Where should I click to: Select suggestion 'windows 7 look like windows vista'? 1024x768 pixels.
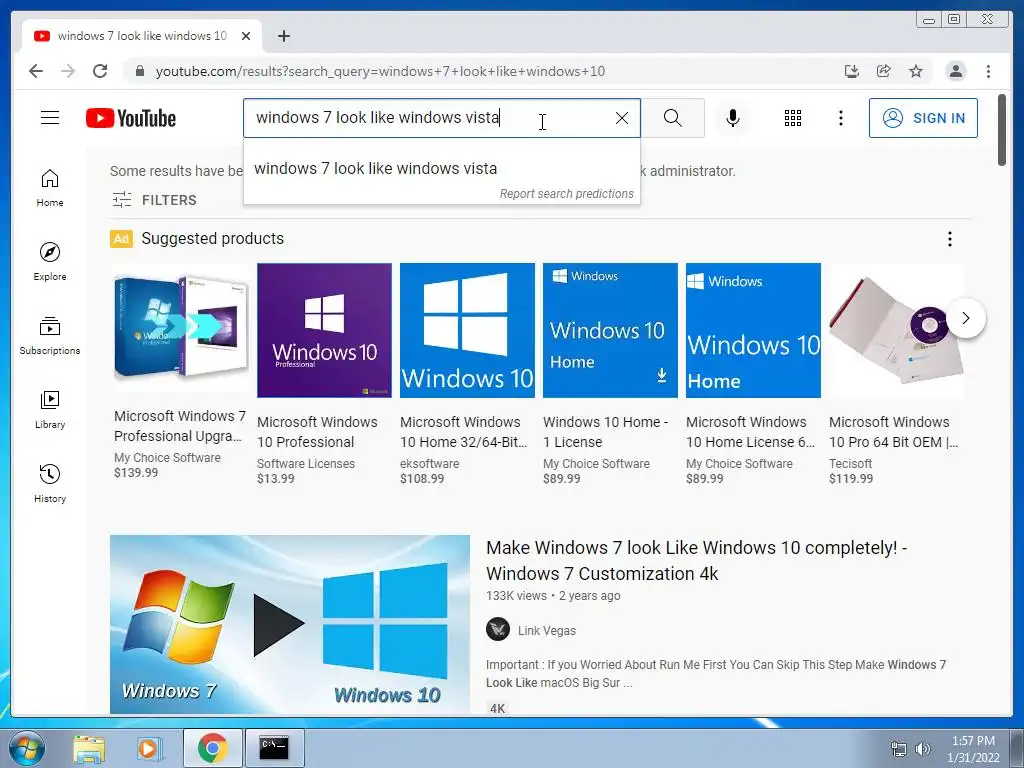tap(441, 168)
